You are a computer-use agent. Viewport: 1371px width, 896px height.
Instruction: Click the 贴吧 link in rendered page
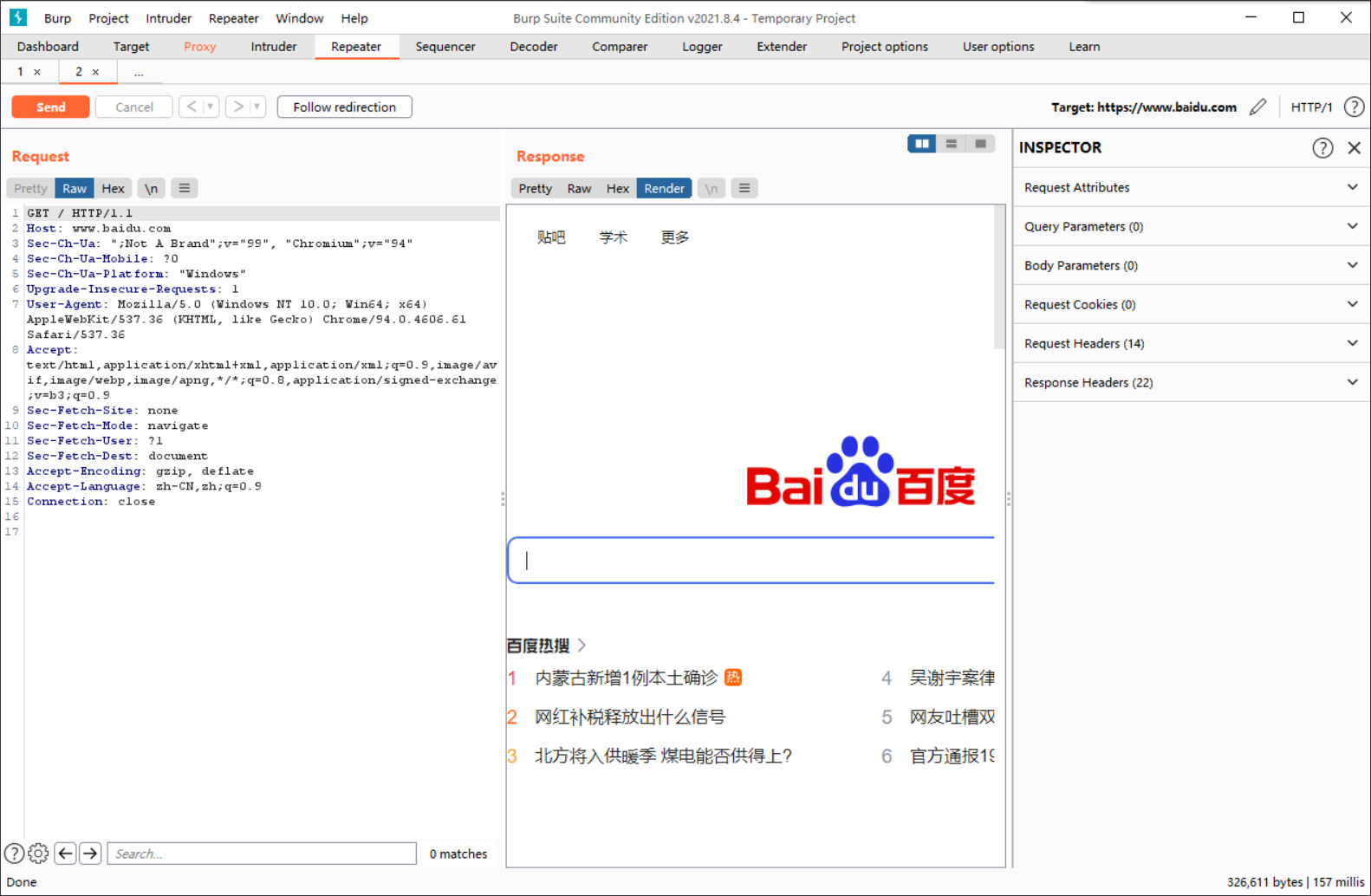click(551, 237)
